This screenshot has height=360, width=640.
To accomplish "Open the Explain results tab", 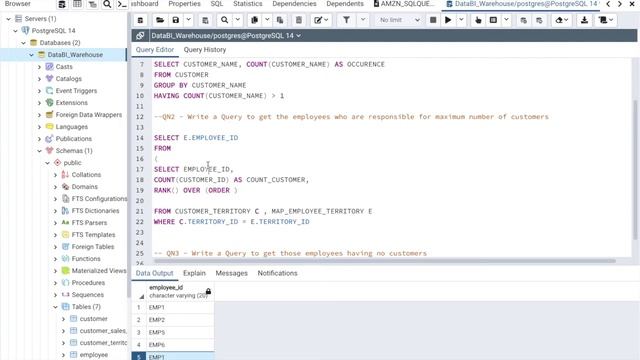I will pyautogui.click(x=194, y=273).
